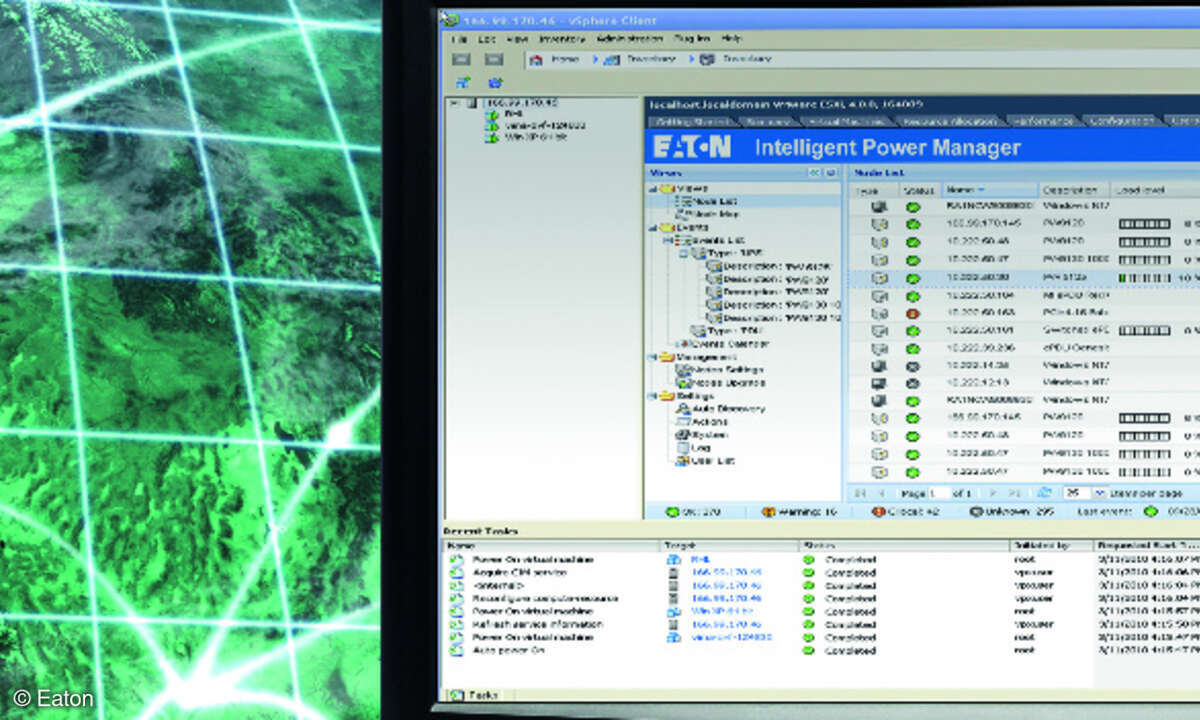1200x720 pixels.
Task: Open the Edit menu
Action: (487, 38)
